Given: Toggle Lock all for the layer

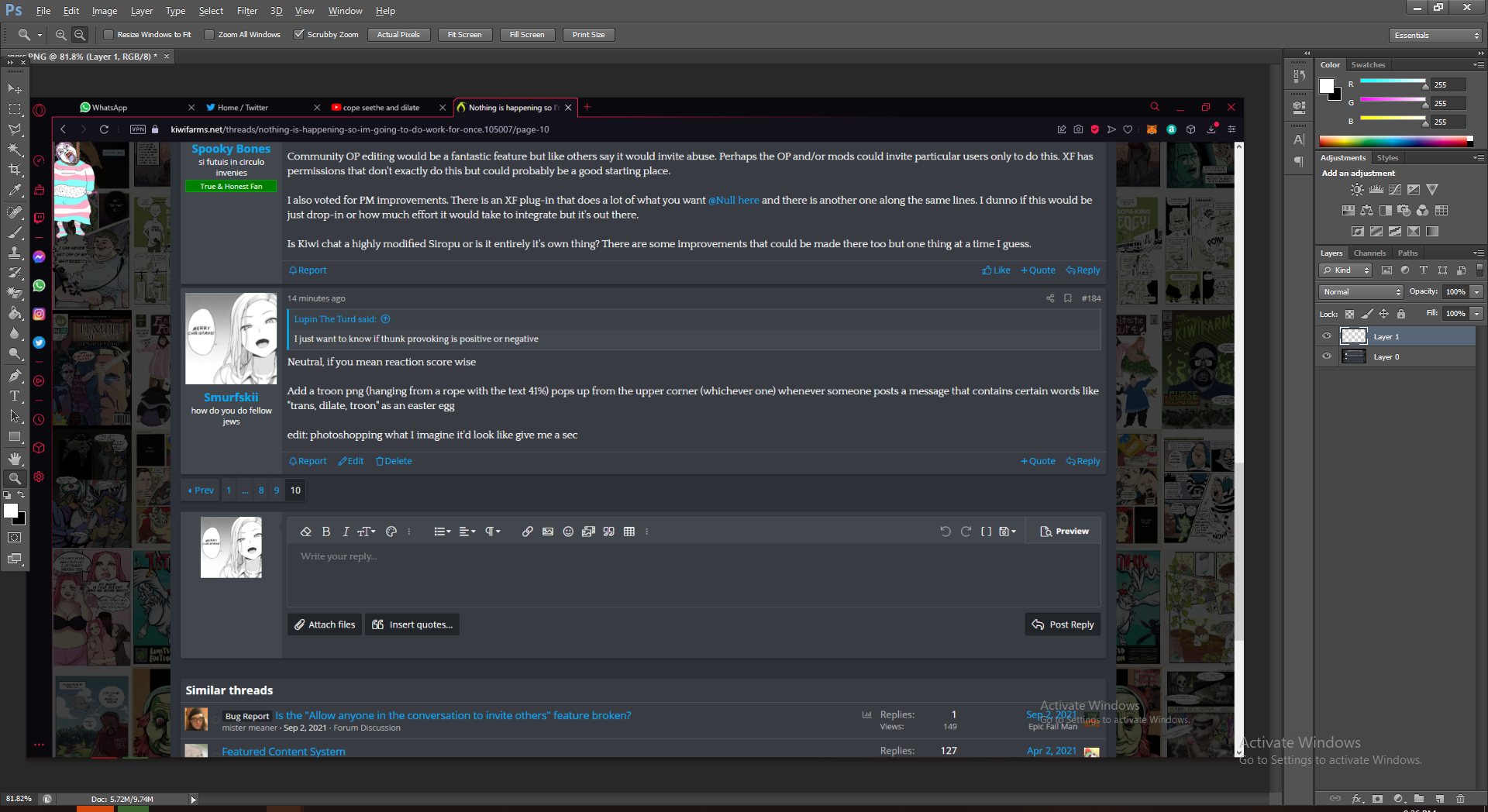Looking at the screenshot, I should (x=1401, y=314).
